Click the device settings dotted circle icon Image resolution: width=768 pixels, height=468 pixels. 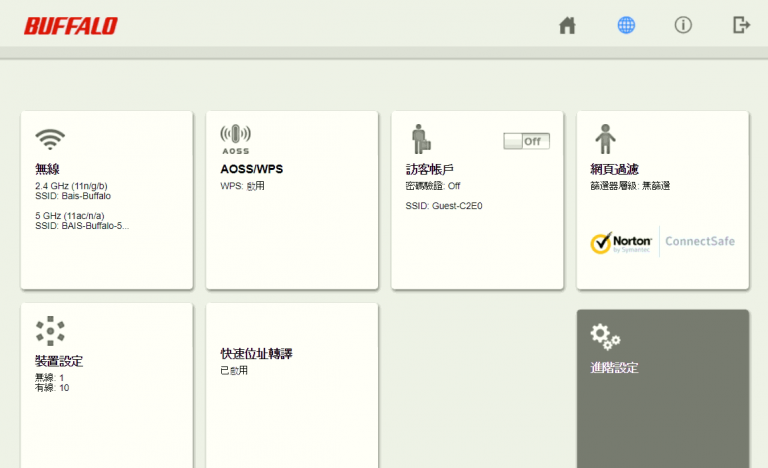[x=49, y=331]
